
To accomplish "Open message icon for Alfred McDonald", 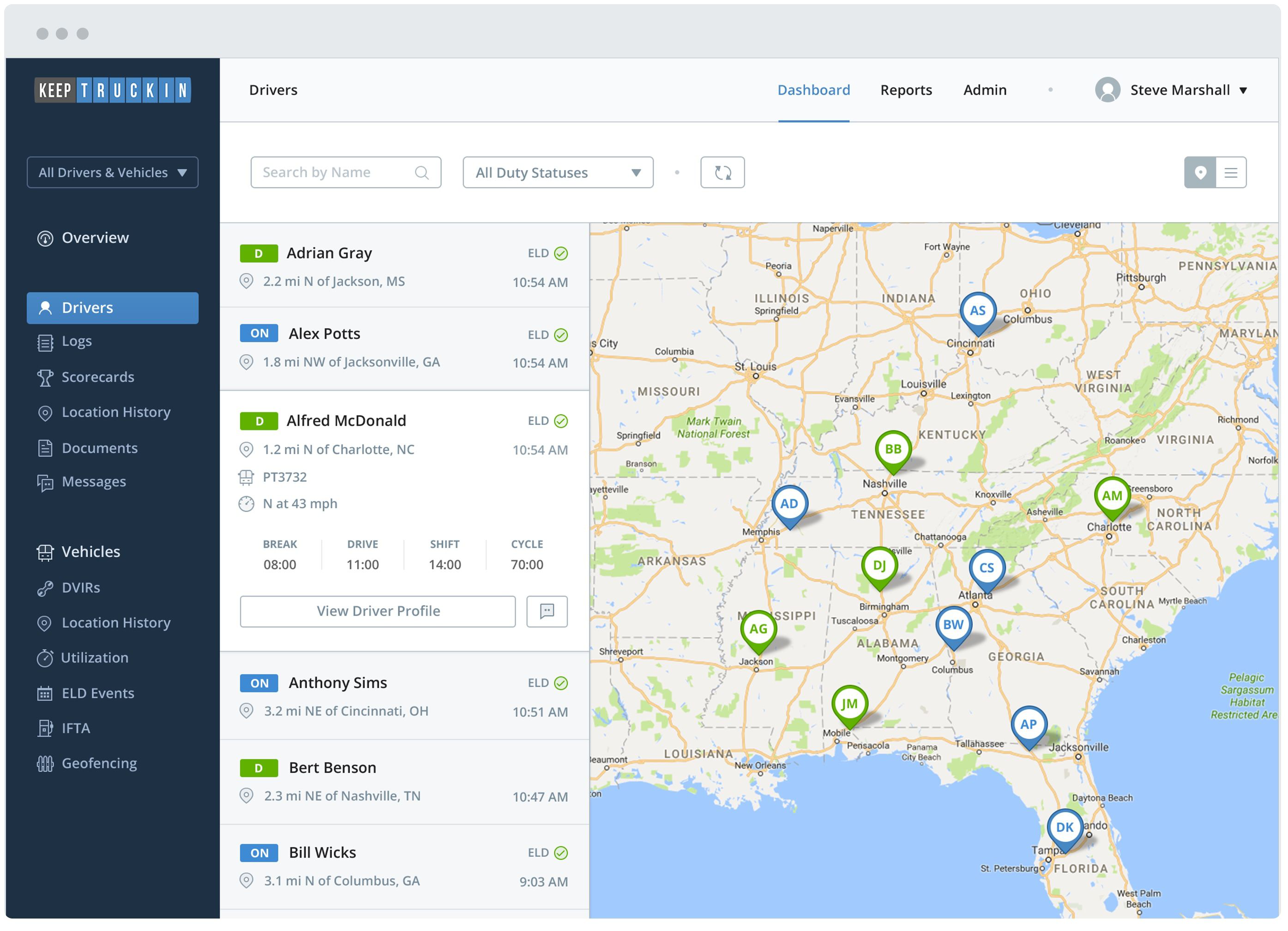I will (x=546, y=611).
